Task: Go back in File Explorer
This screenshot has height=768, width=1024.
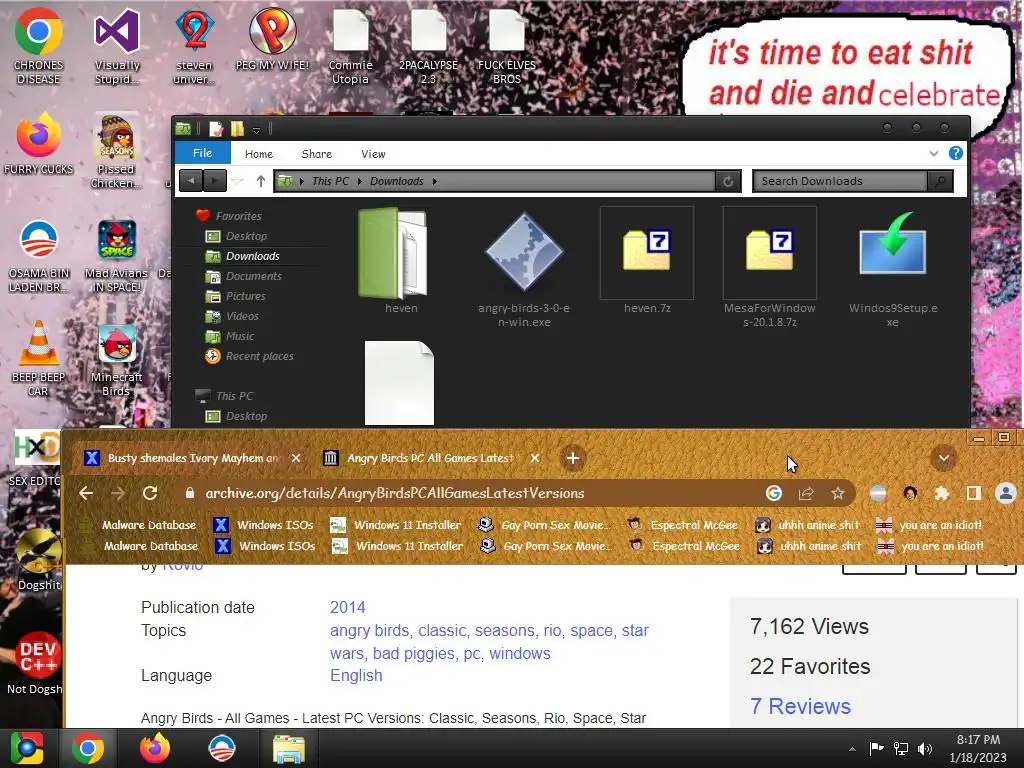Action: pos(191,181)
